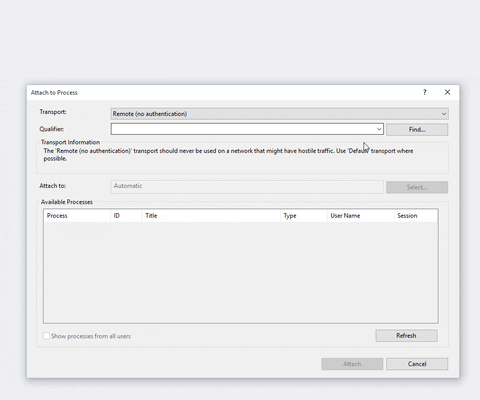
Task: Click the Select... button
Action: coord(417,187)
